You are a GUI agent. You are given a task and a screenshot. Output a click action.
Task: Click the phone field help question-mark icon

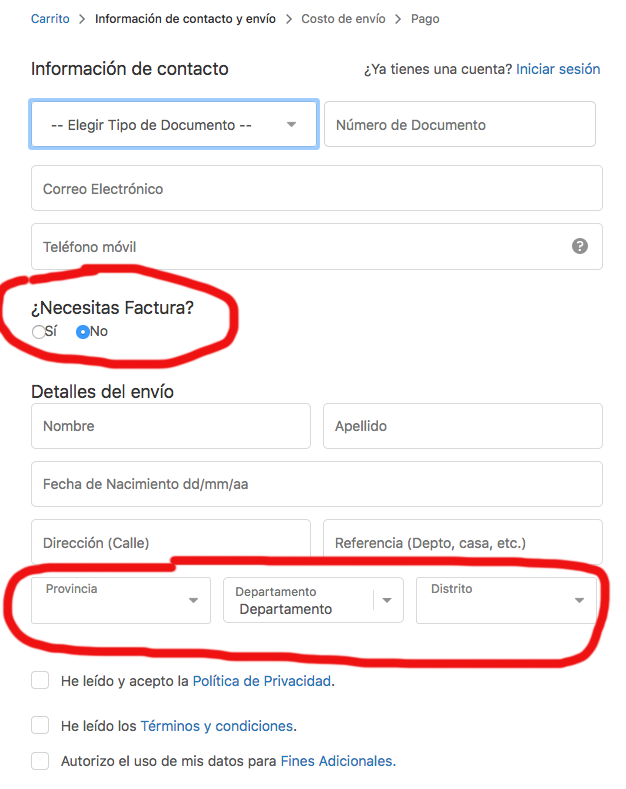coord(580,246)
